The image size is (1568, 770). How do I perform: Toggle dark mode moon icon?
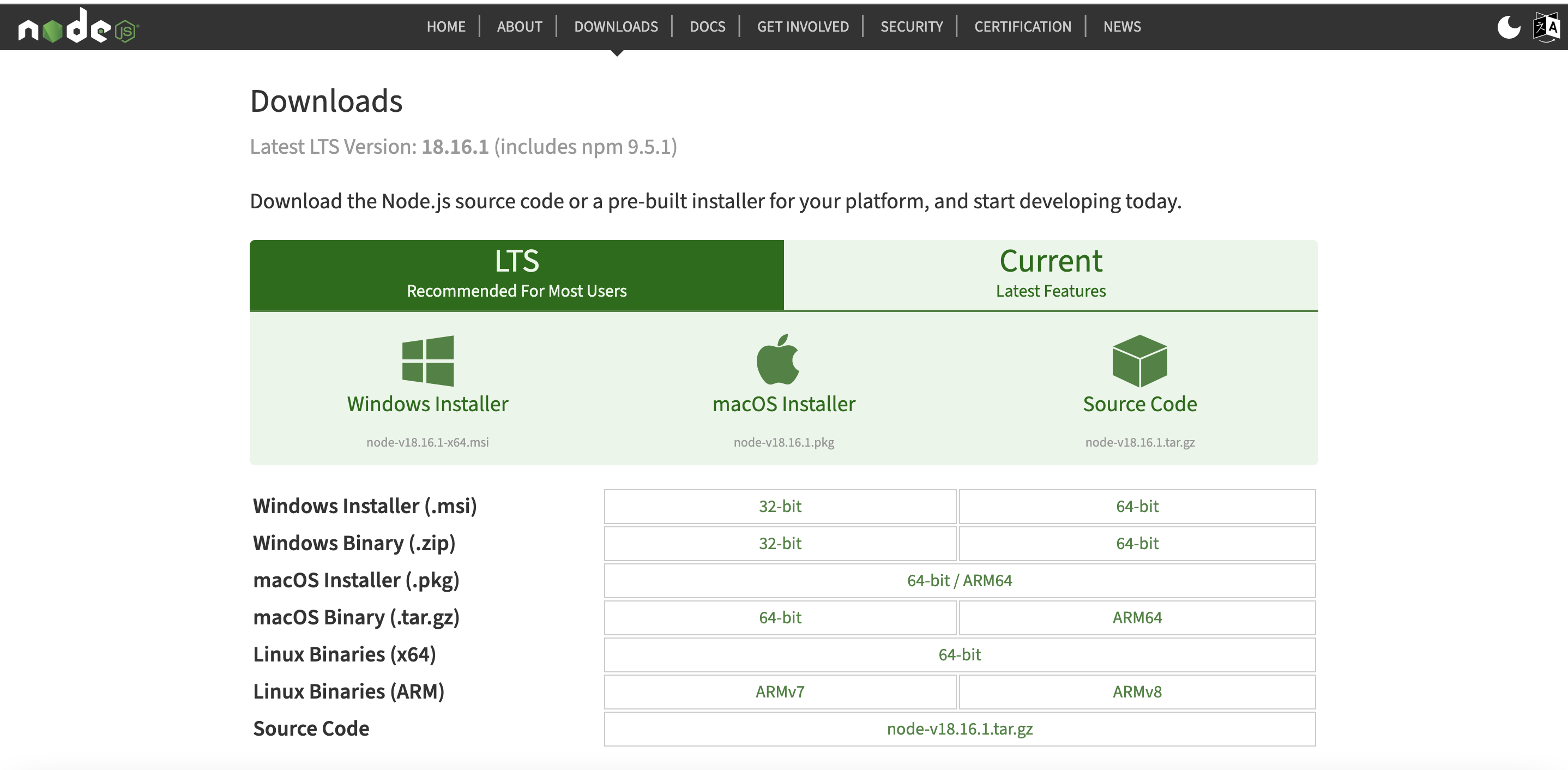(x=1509, y=27)
